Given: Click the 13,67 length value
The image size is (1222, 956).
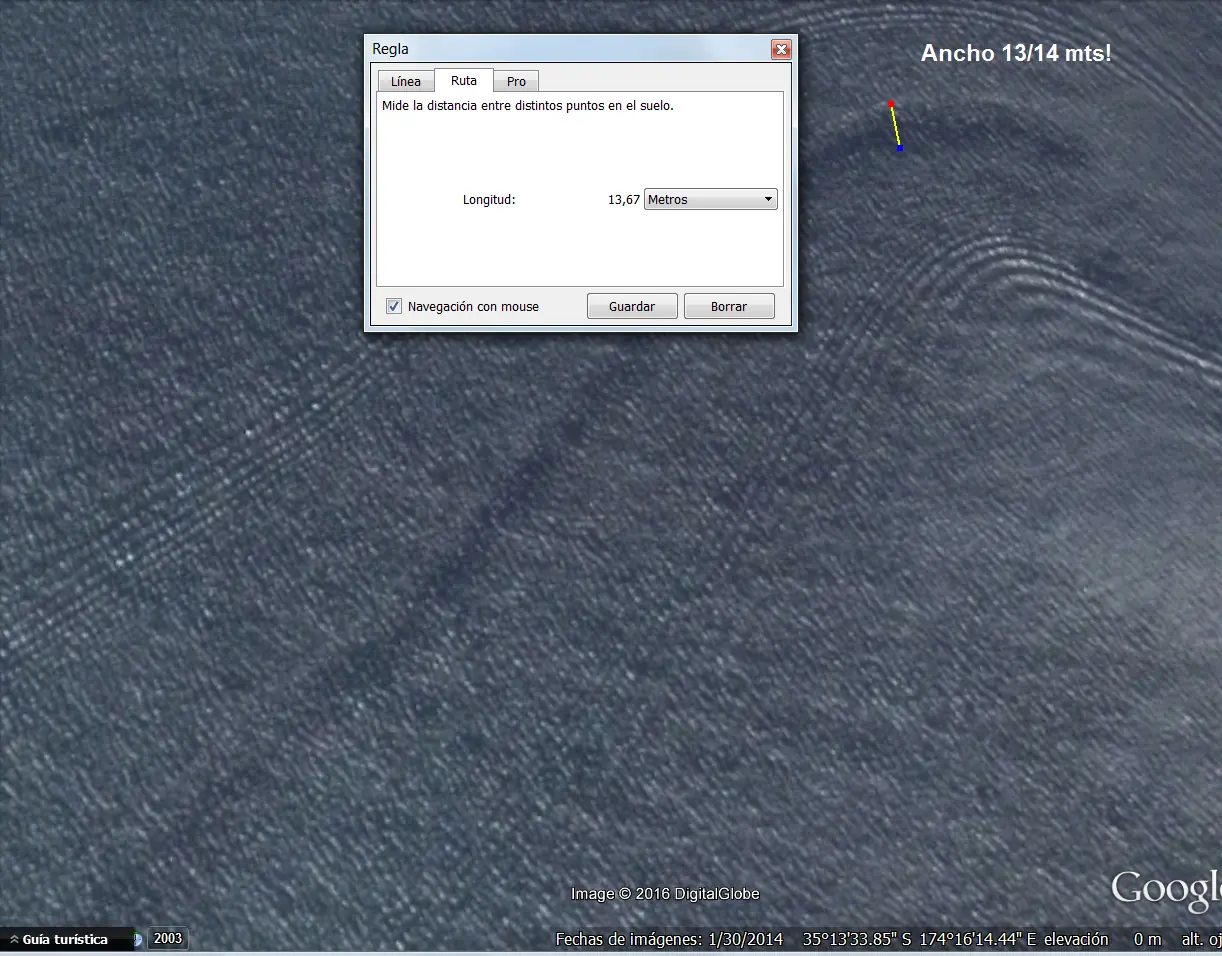Looking at the screenshot, I should click(x=624, y=200).
